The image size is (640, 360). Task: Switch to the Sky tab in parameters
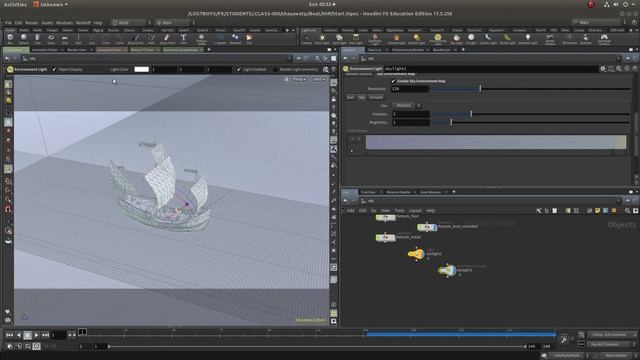pos(362,98)
